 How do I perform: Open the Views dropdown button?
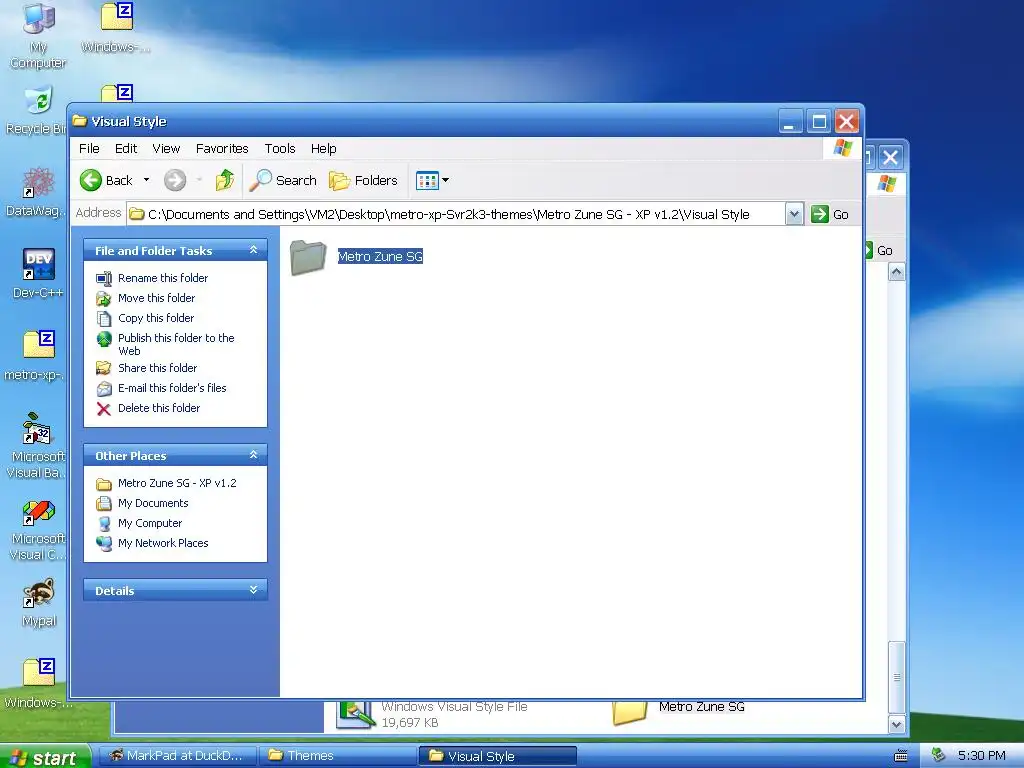432,180
